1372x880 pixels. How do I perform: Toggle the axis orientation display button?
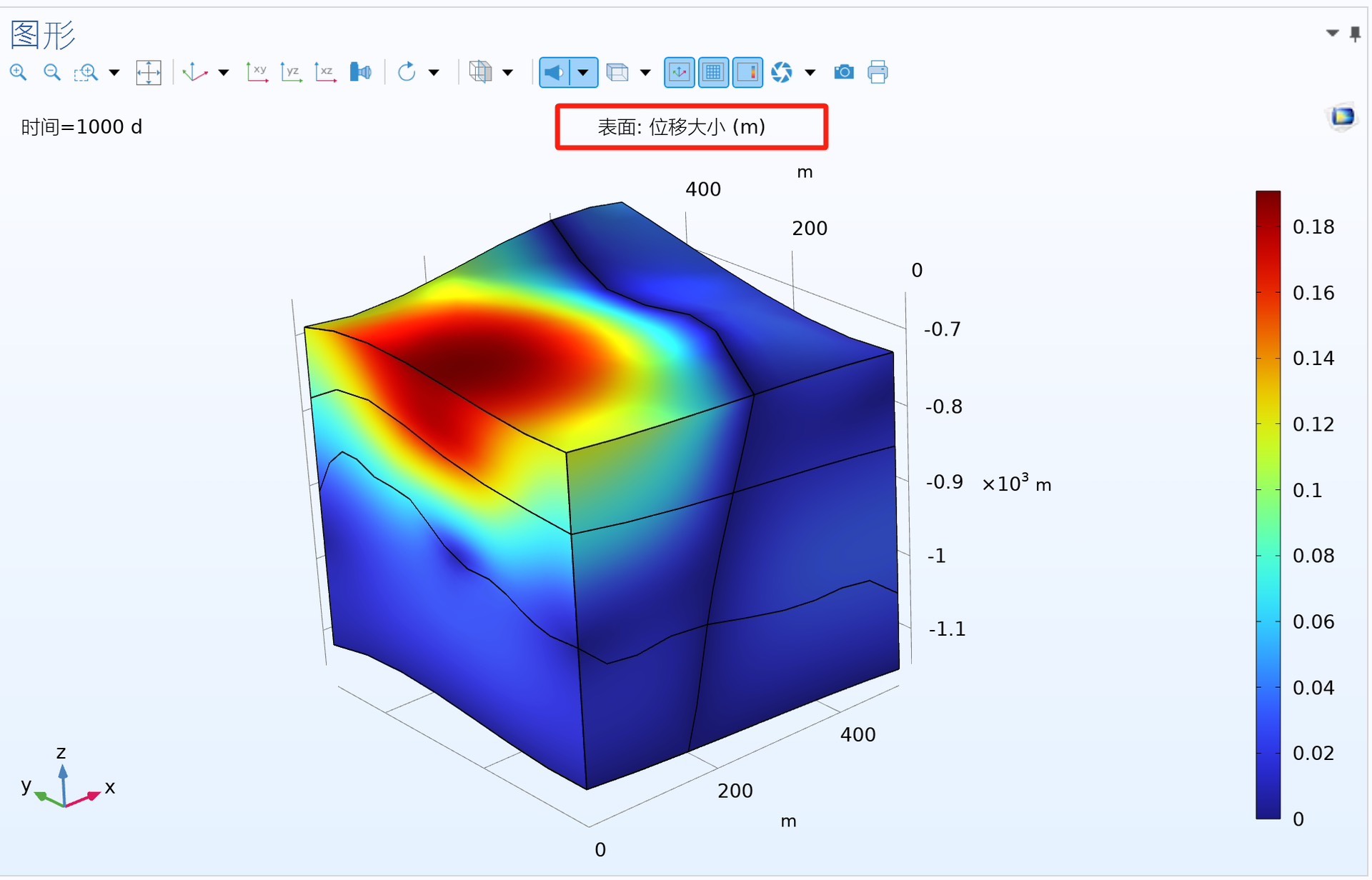tap(679, 72)
